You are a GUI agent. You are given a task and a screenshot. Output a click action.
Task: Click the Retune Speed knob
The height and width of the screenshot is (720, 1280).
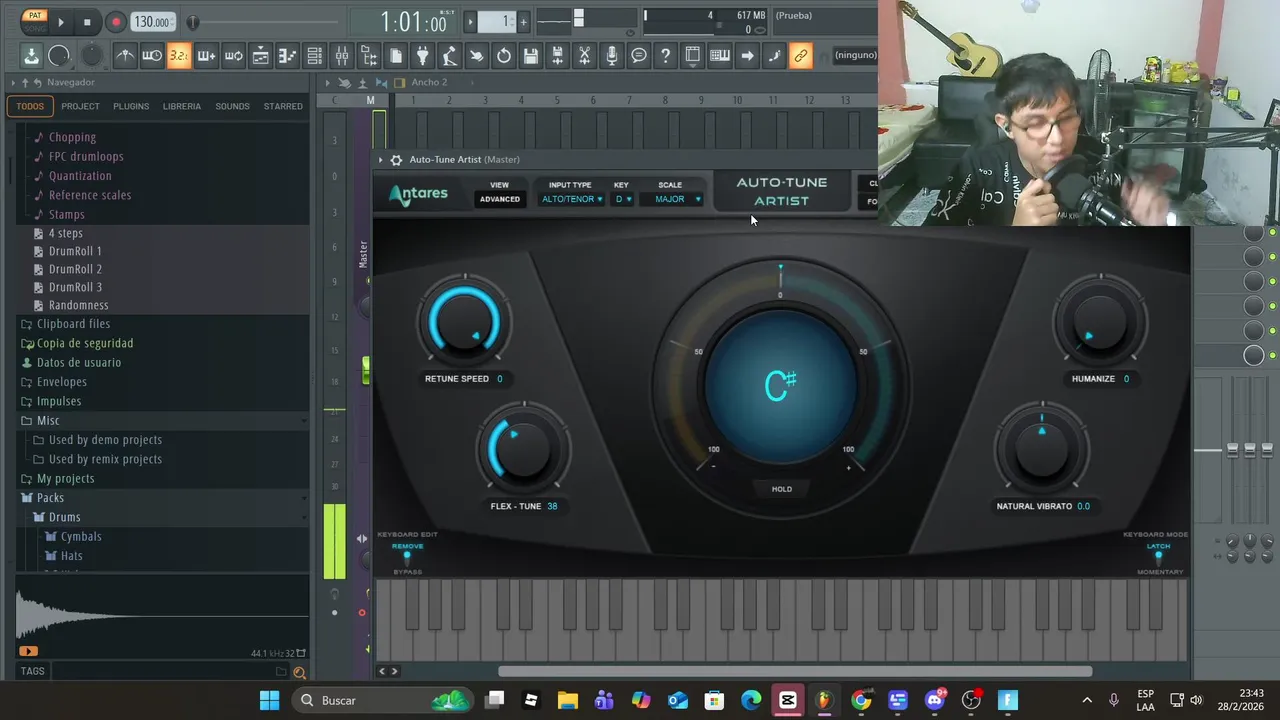coord(464,322)
